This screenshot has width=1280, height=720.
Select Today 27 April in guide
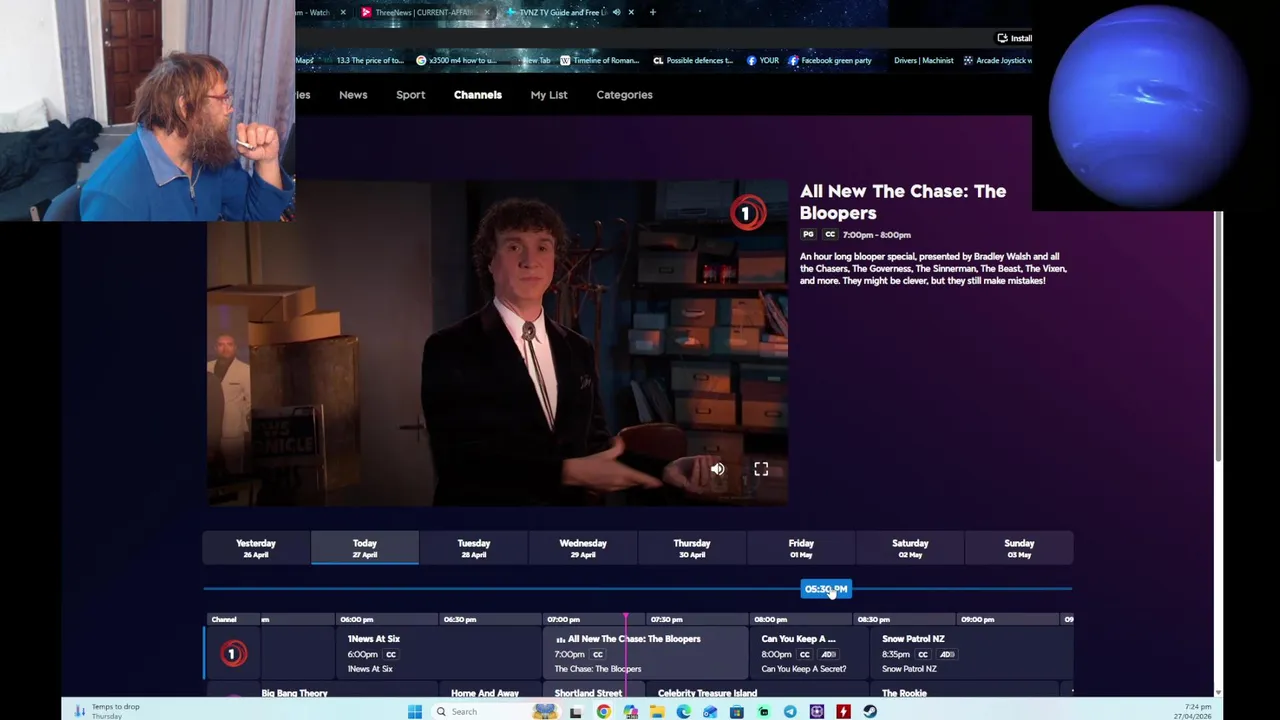point(365,548)
